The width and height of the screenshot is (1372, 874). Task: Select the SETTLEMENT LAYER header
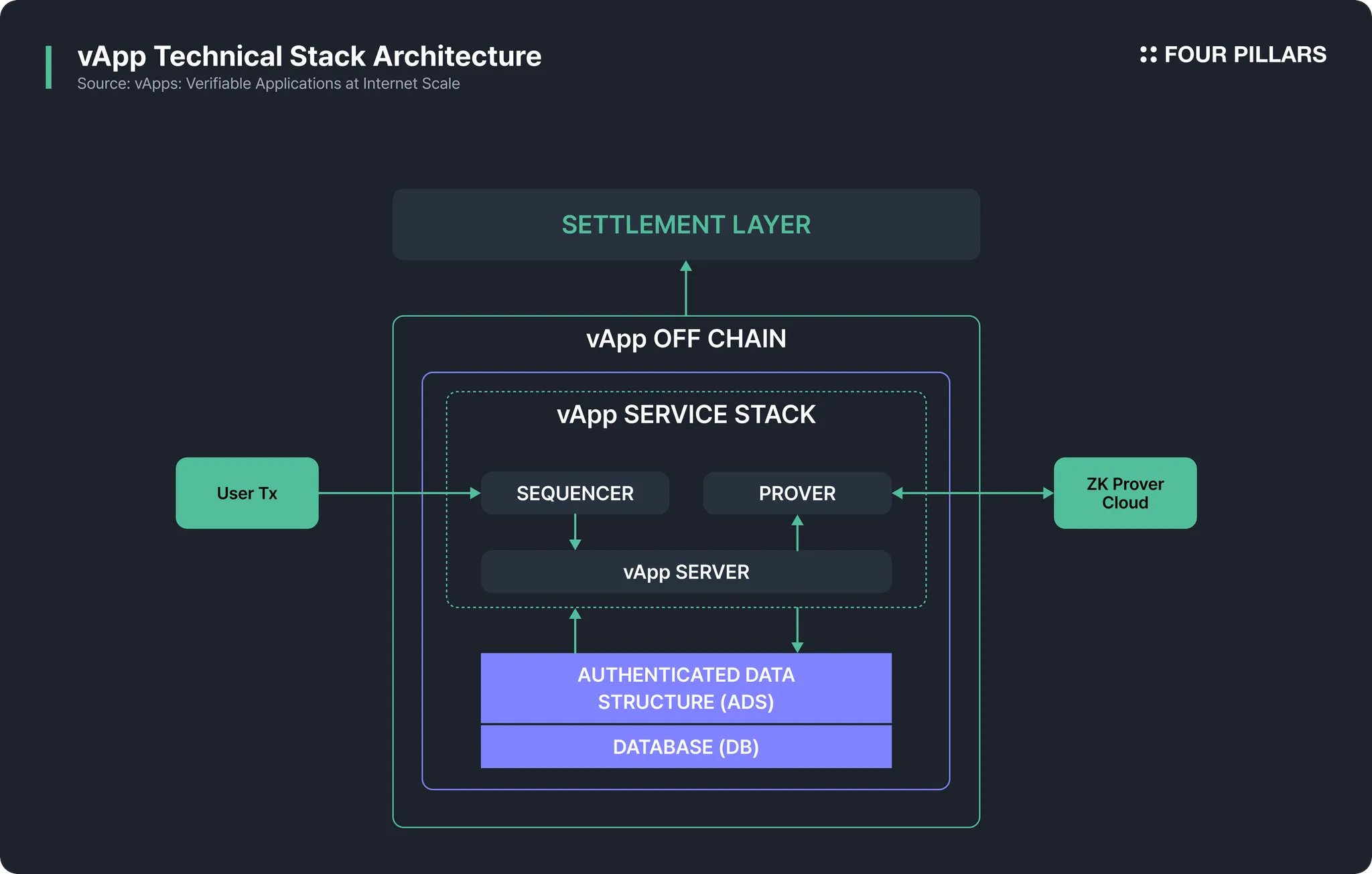(x=686, y=225)
